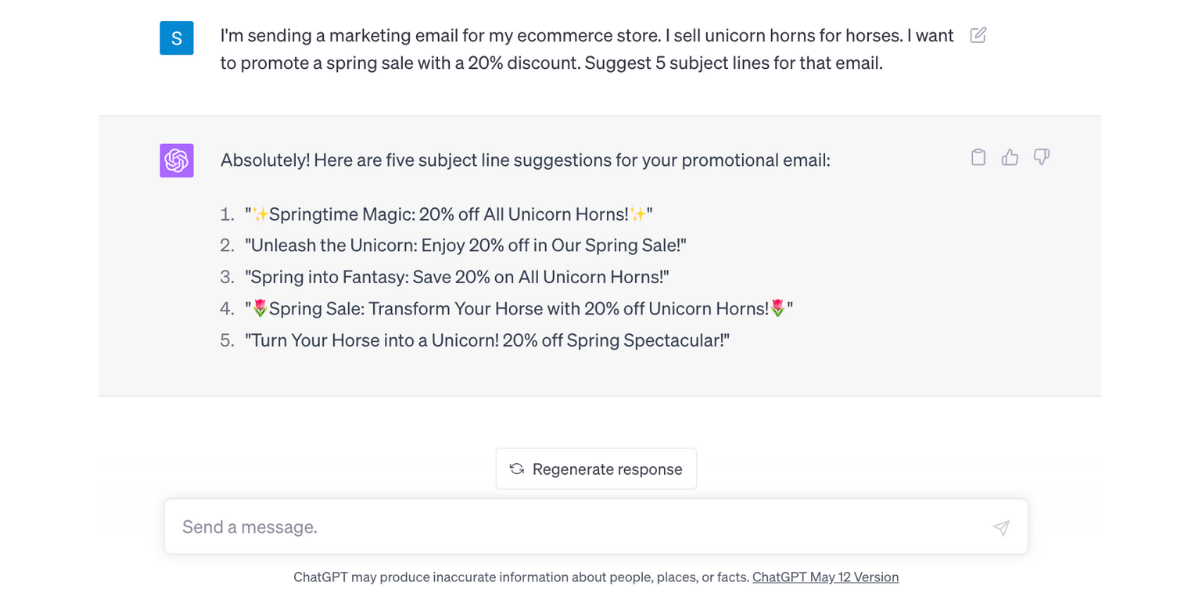Select the Turn Your Horse into a Unicorn line
The width and height of the screenshot is (1200, 600).
(x=488, y=340)
